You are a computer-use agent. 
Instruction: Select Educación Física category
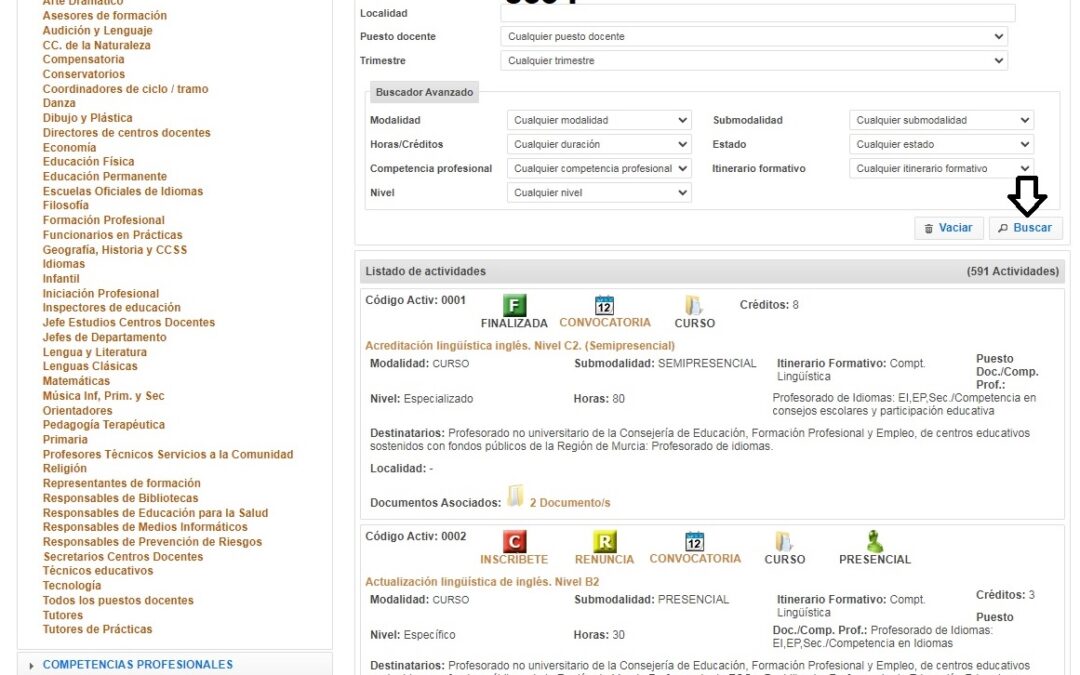click(88, 161)
